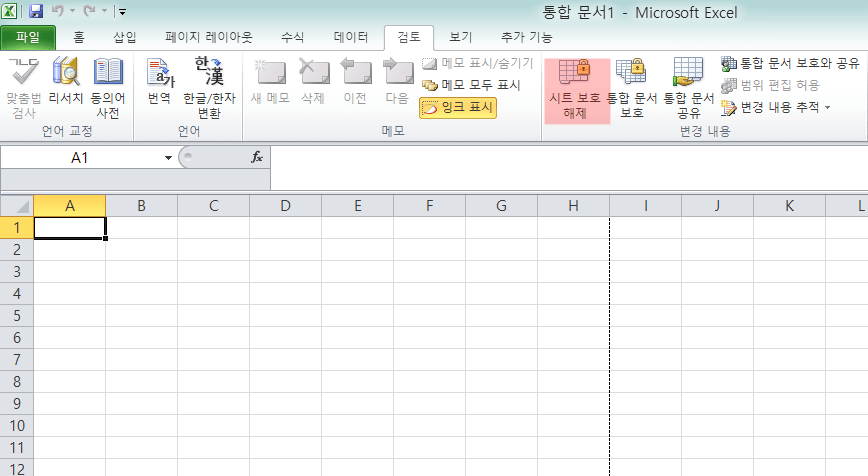
Task: Customize the quick access toolbar dropdown
Action: 122,11
